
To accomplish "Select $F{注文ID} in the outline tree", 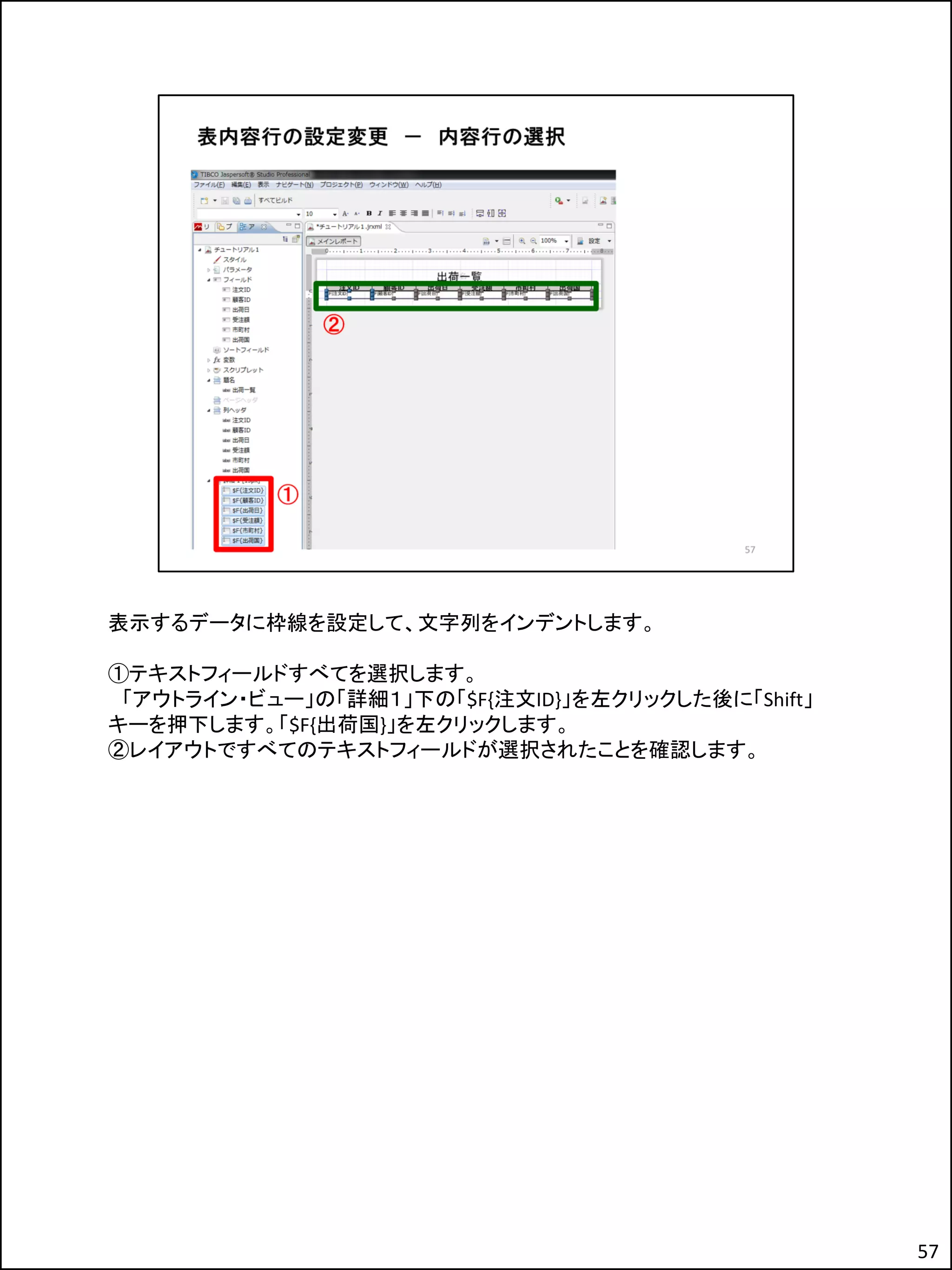I will [244, 491].
